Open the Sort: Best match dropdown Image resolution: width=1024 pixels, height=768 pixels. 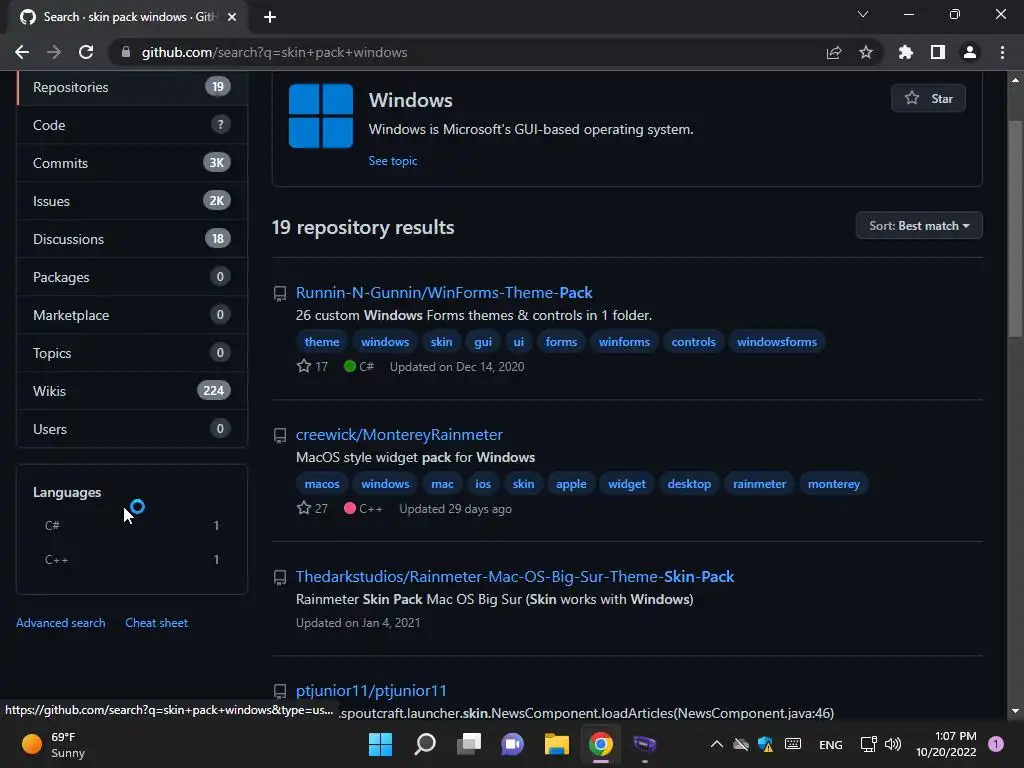coord(919,226)
